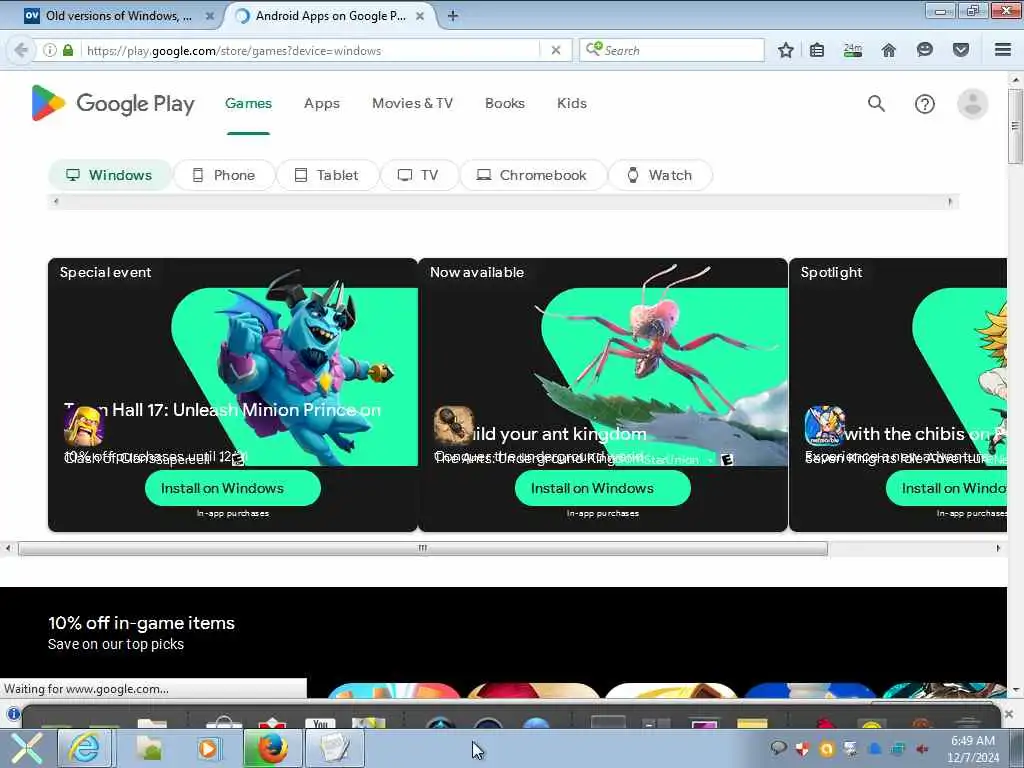1024x768 pixels.
Task: Stop loading the page with the X in address bar
Action: click(556, 50)
